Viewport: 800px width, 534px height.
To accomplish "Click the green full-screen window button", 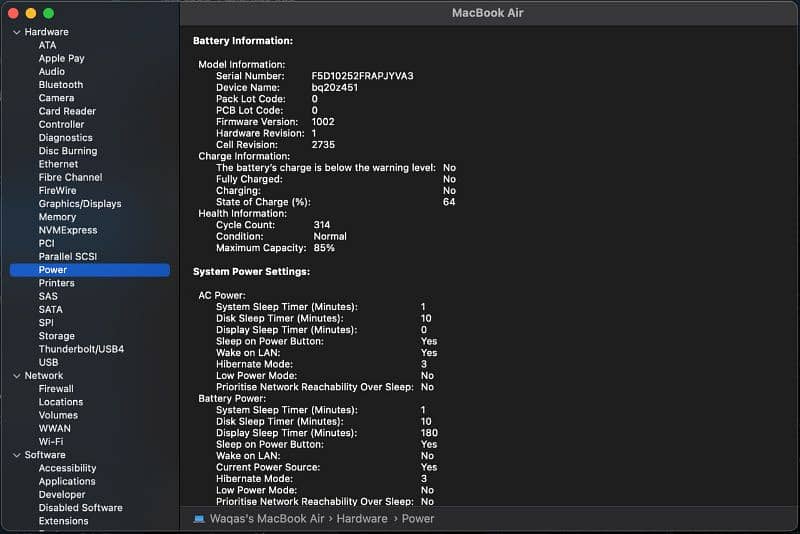I will (x=49, y=13).
